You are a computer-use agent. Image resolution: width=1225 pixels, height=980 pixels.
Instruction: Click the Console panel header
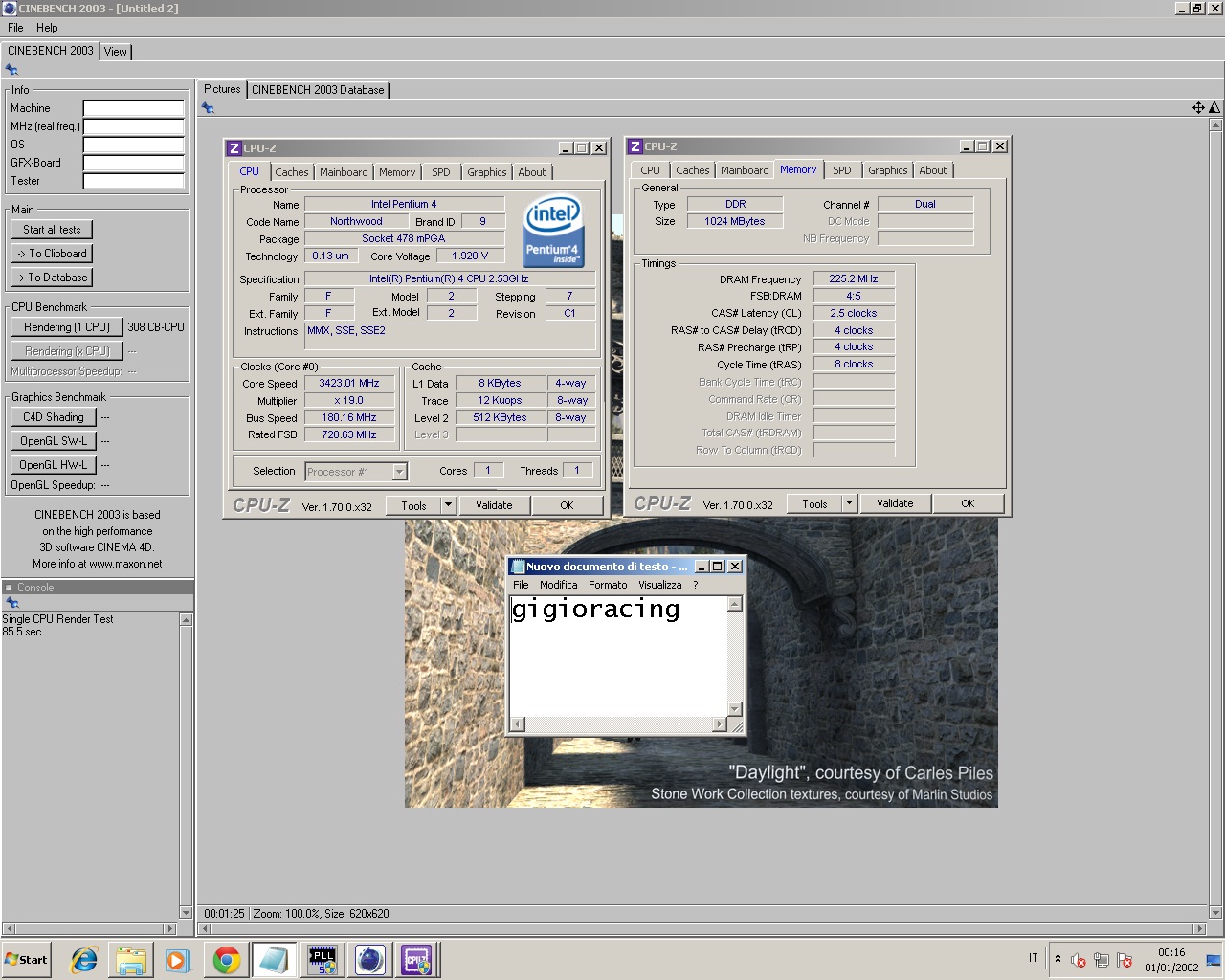[x=97, y=588]
